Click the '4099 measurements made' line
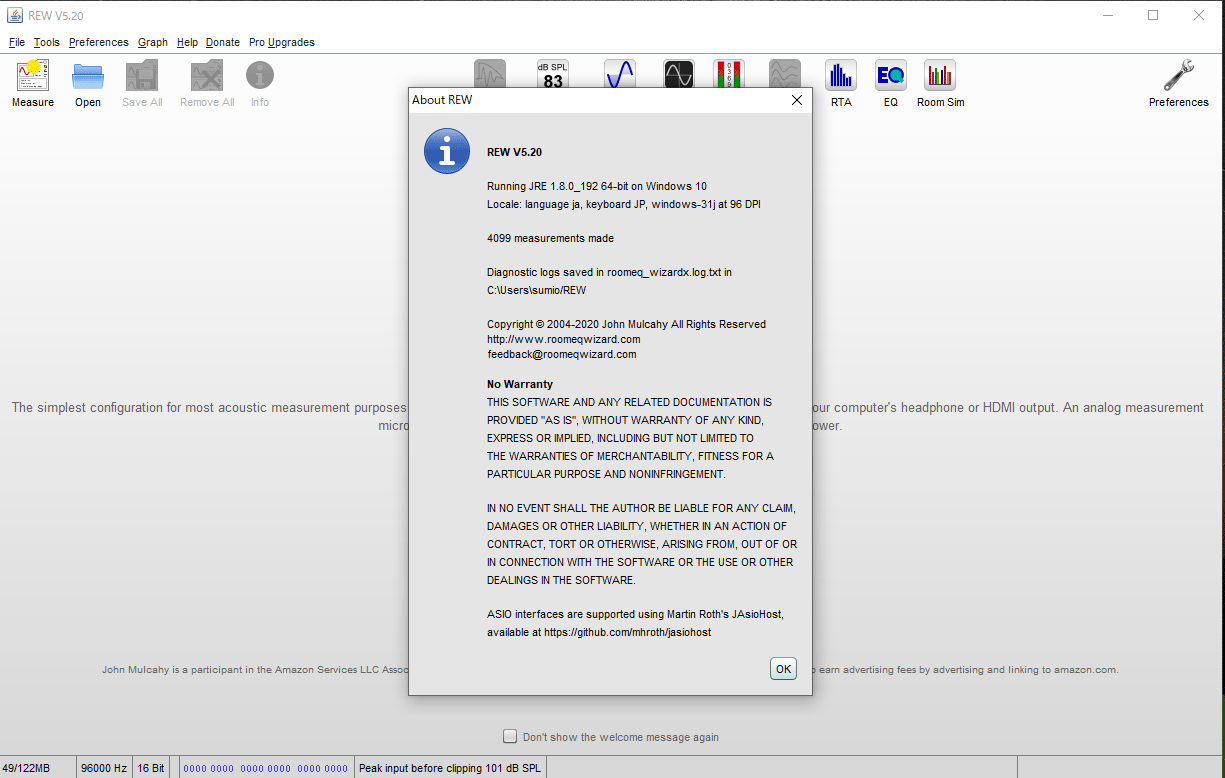1225x778 pixels. 550,238
